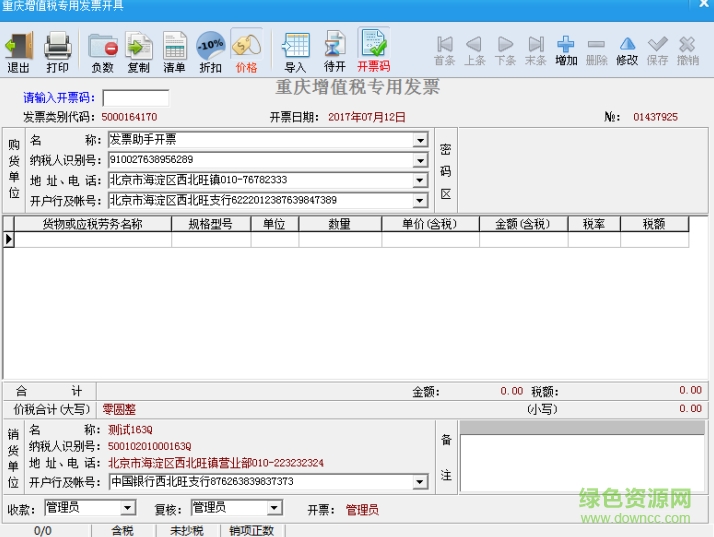
Task: Expand the buyer 名称 dropdown
Action: [x=420, y=141]
